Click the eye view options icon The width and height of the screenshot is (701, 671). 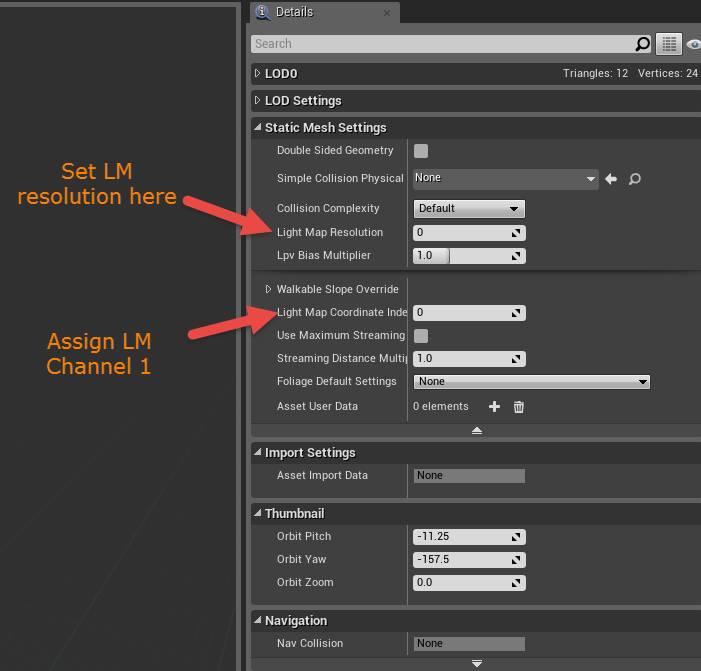(x=693, y=44)
